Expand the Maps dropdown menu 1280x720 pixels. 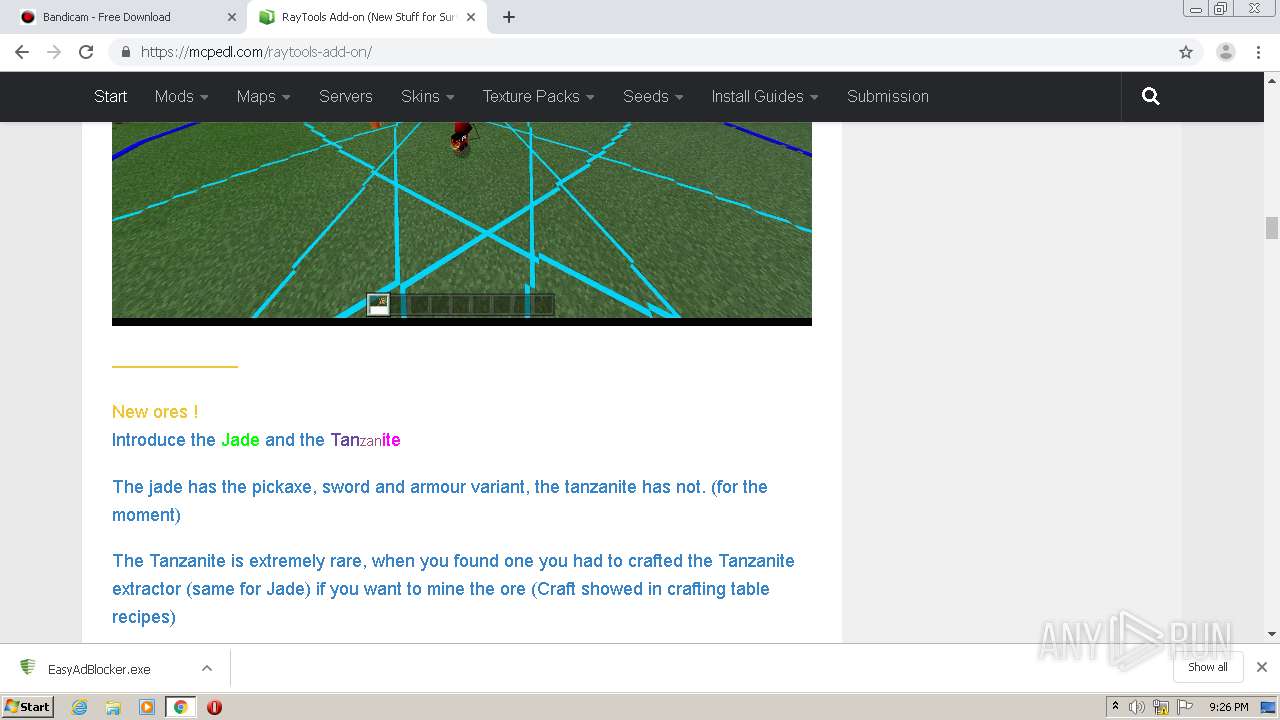click(263, 96)
